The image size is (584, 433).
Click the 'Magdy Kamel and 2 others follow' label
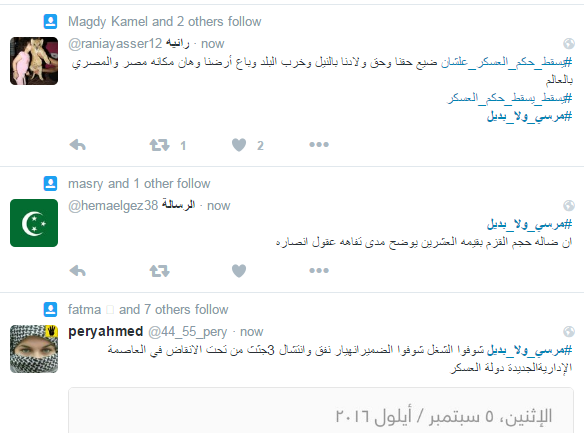[x=165, y=22]
